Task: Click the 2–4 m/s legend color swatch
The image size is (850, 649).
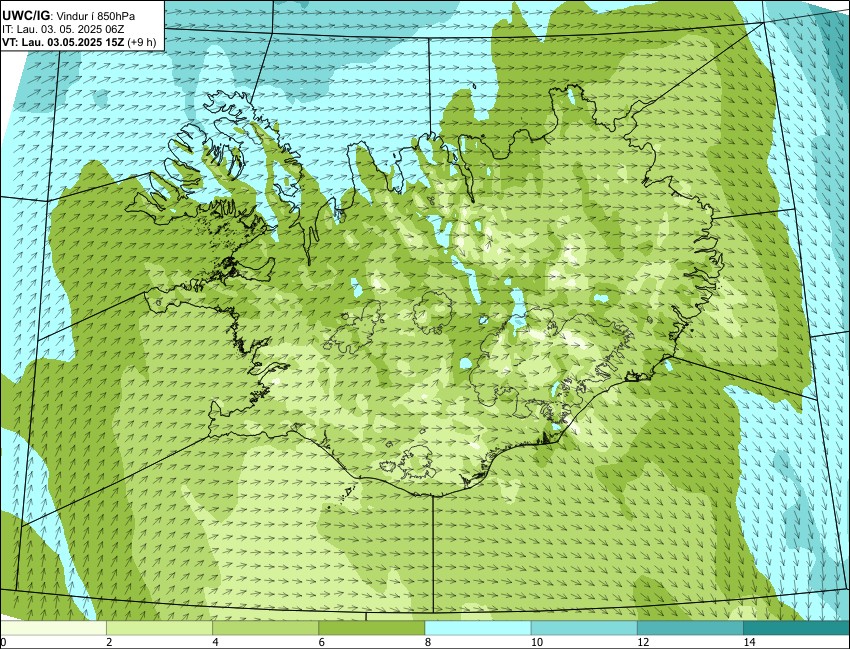Action: pos(159,628)
